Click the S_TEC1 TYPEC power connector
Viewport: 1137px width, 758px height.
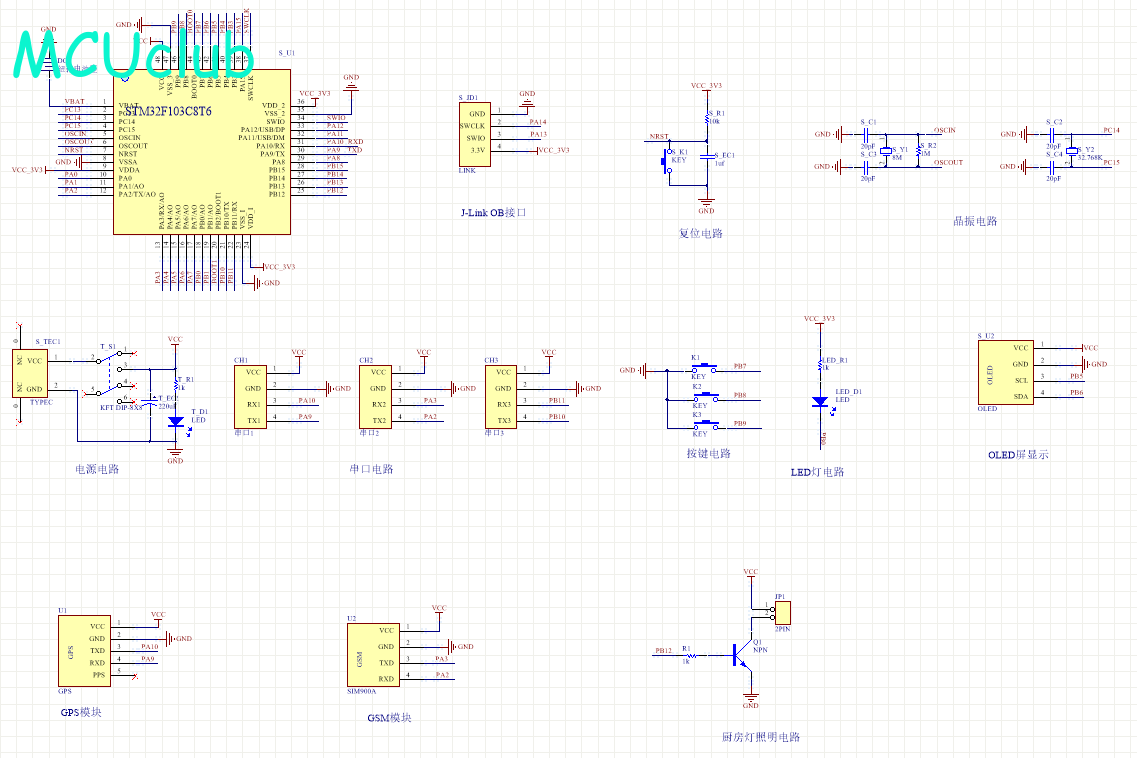click(30, 374)
